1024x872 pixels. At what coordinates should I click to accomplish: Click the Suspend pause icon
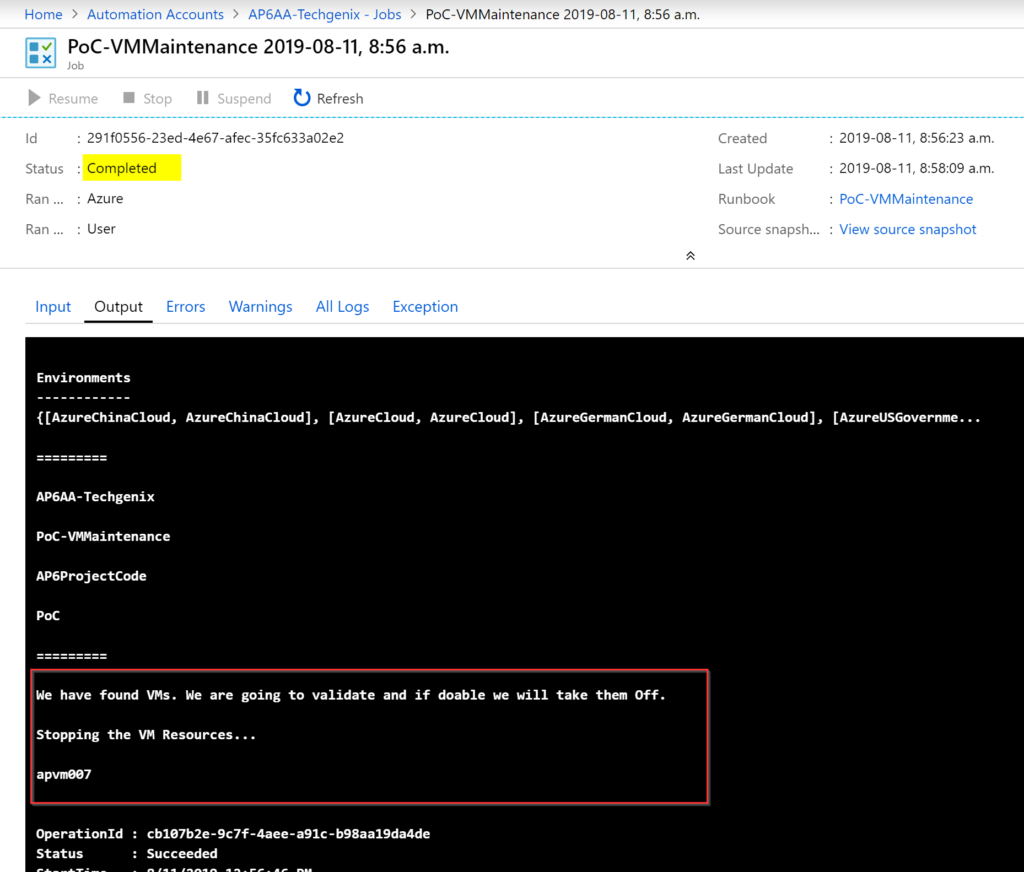pyautogui.click(x=202, y=98)
